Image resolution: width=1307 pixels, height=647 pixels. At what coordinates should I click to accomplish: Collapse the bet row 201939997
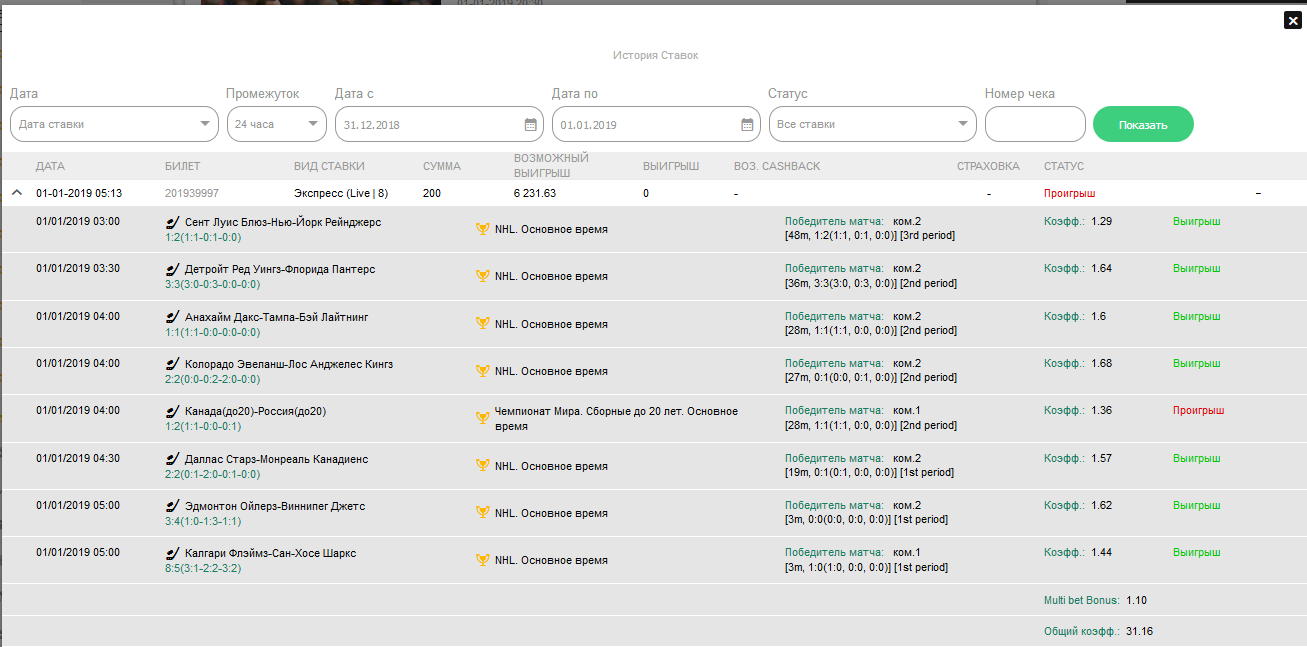click(x=17, y=194)
